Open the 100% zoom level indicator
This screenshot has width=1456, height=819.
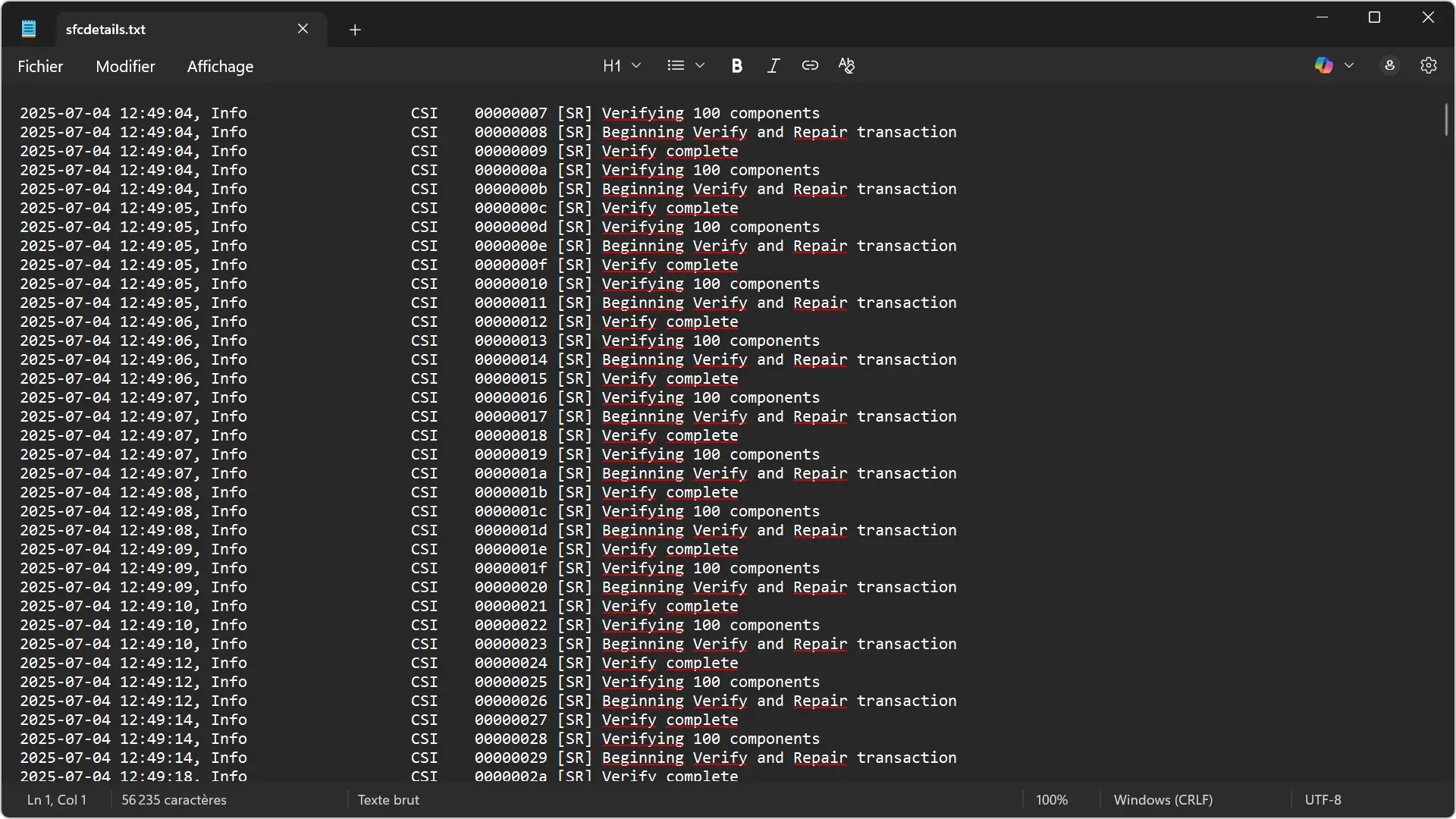(x=1052, y=800)
